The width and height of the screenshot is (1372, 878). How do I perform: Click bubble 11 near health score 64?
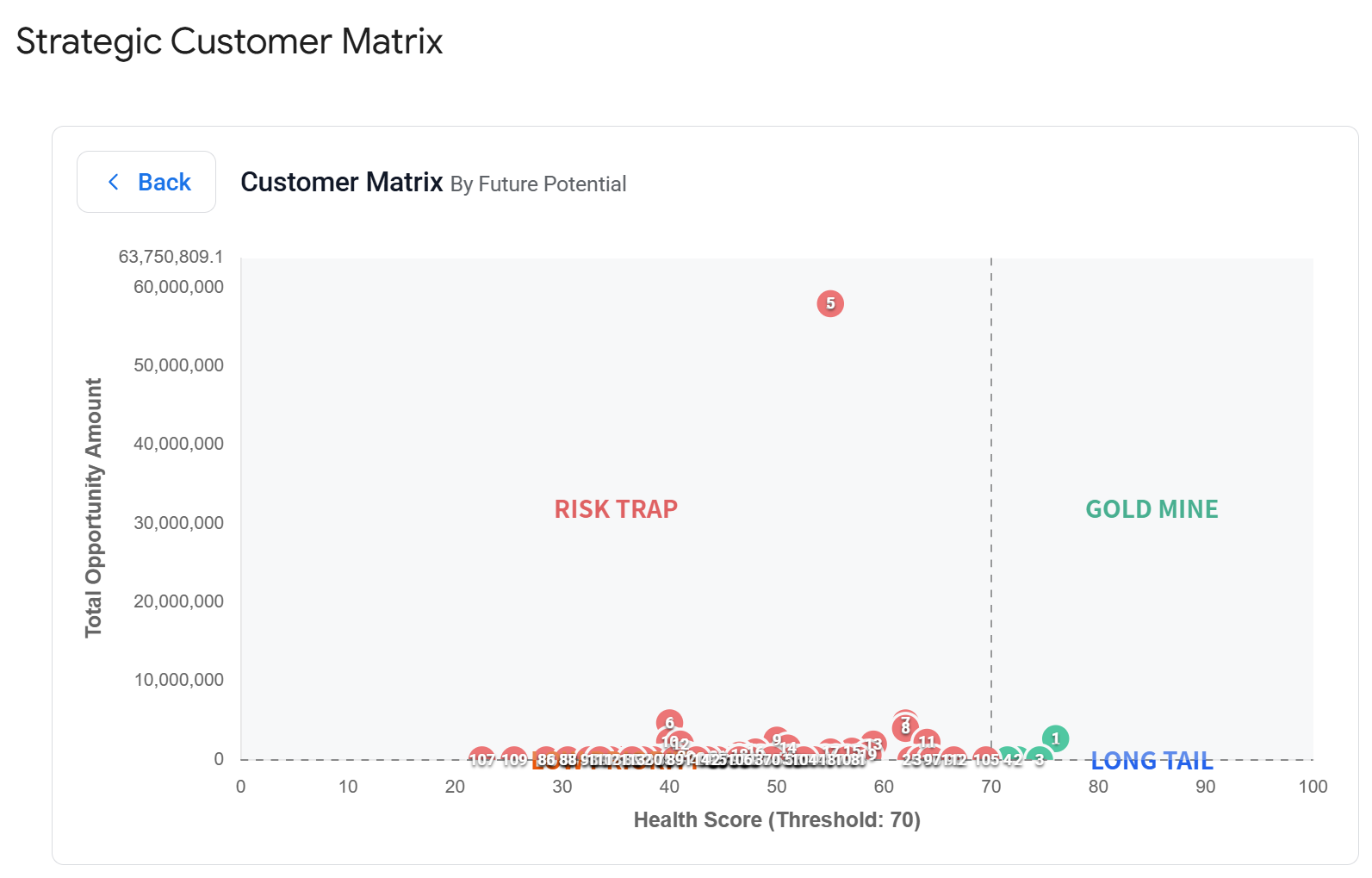point(927,742)
